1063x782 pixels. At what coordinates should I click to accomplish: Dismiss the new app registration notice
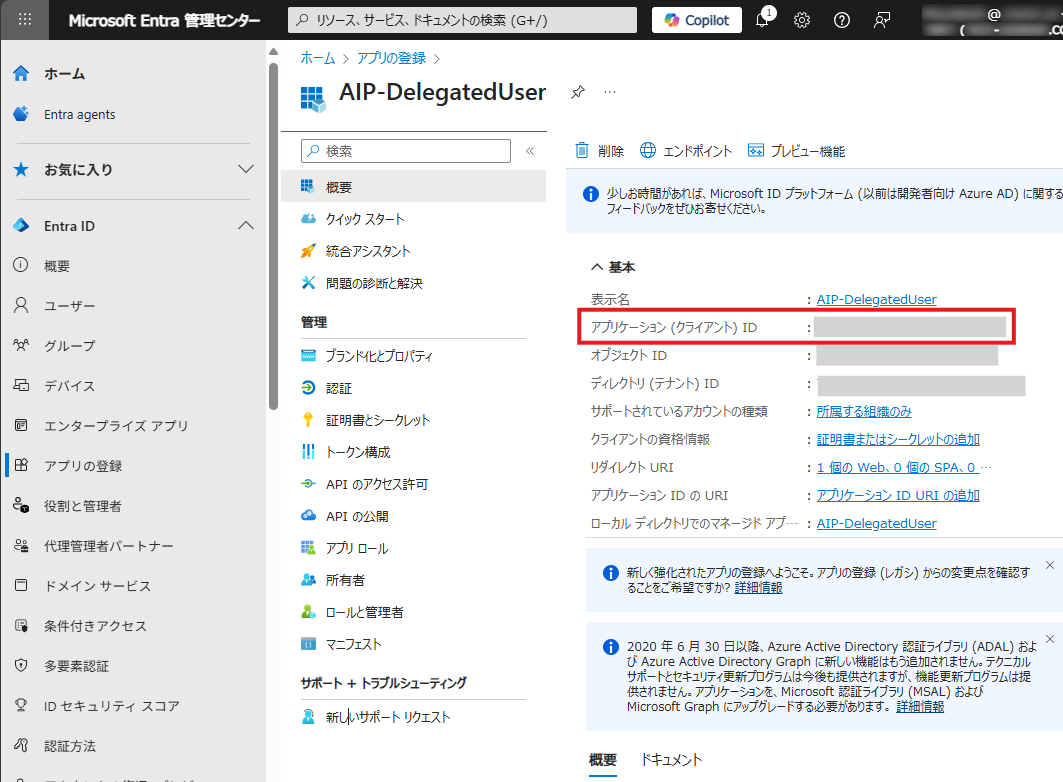point(1049,564)
